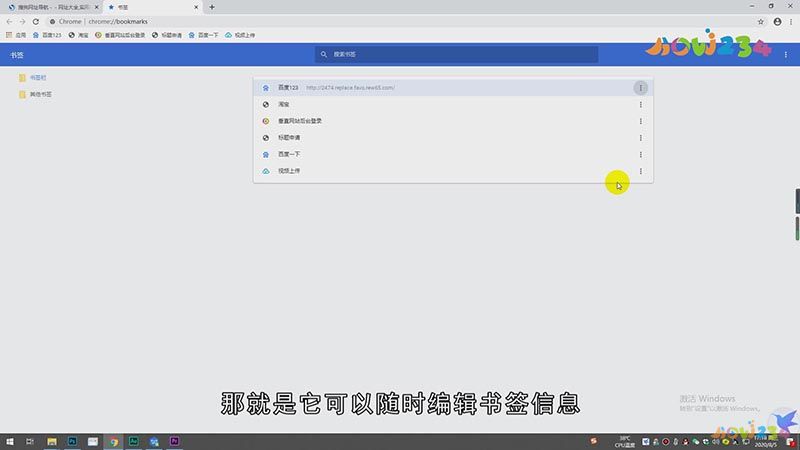Open Audition from the taskbar

tap(134, 442)
